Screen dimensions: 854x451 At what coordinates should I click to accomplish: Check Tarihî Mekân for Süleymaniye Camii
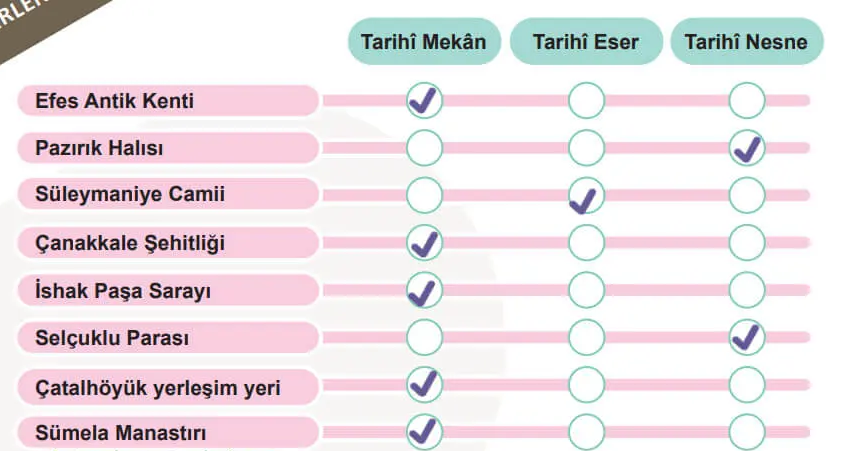(x=424, y=195)
